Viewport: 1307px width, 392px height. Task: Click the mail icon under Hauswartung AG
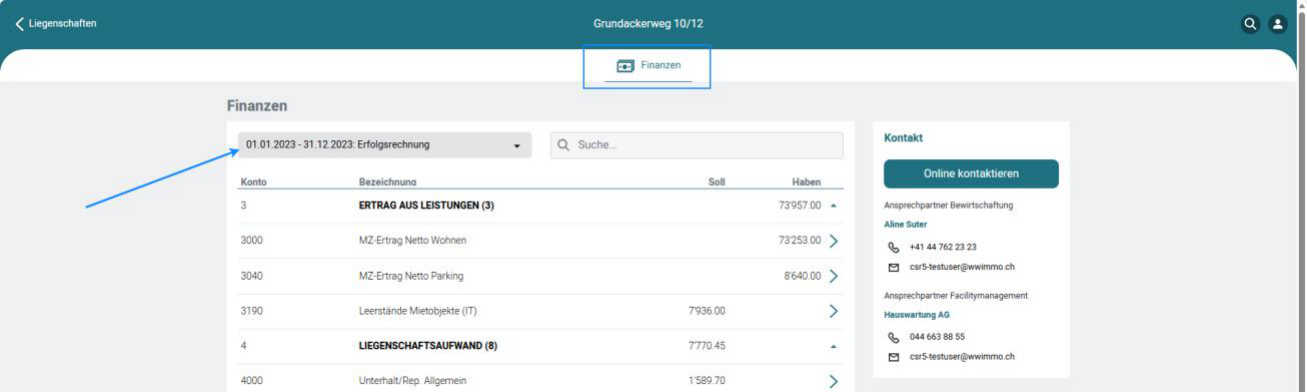point(894,357)
